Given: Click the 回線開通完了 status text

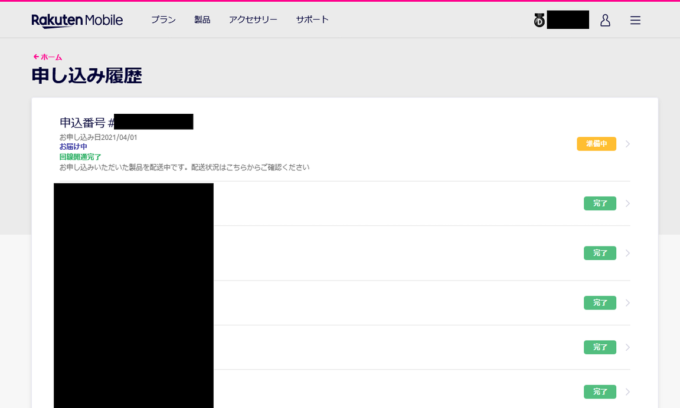Looking at the screenshot, I should pos(80,157).
